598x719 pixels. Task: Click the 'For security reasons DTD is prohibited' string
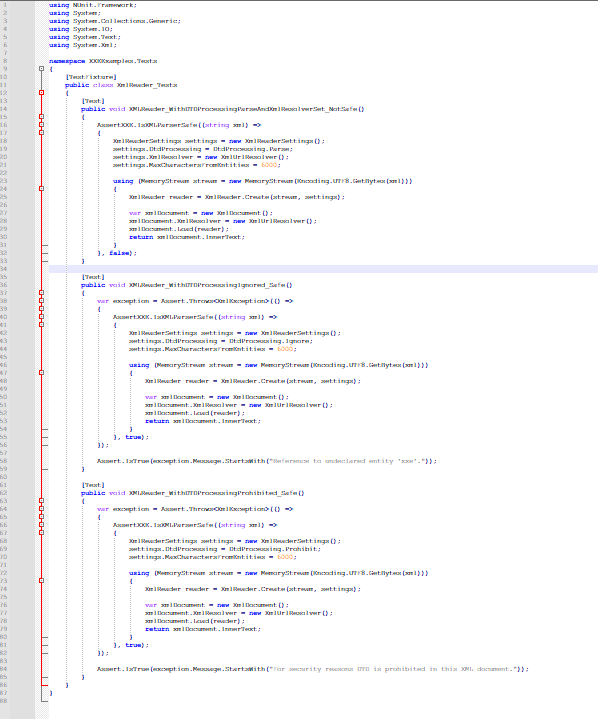click(x=394, y=669)
